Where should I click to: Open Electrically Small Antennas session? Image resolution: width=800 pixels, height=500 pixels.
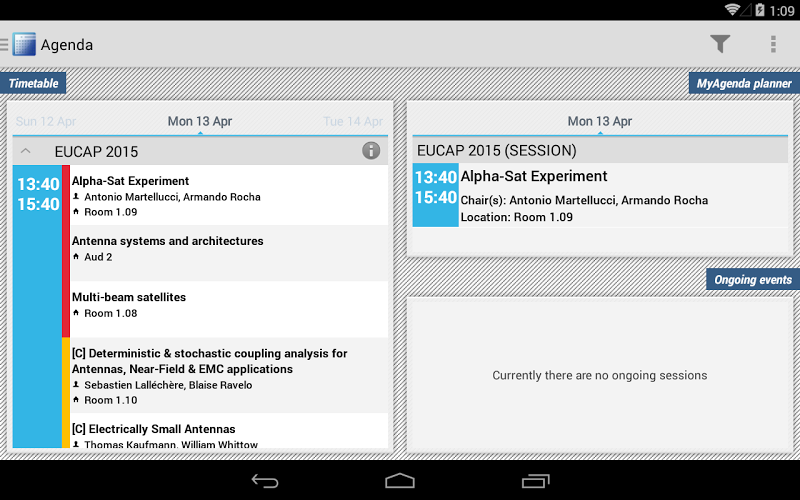click(x=229, y=431)
